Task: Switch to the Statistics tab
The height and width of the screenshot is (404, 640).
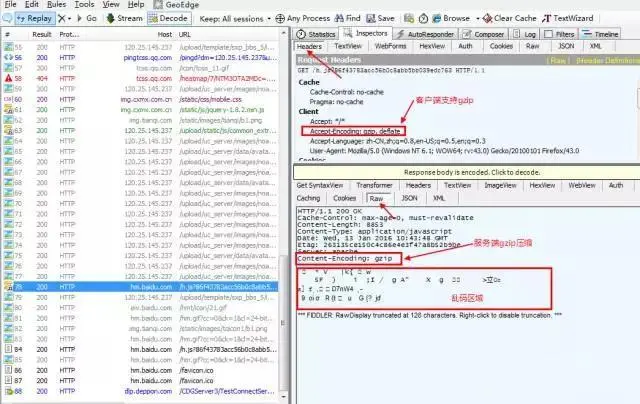Action: [316, 34]
